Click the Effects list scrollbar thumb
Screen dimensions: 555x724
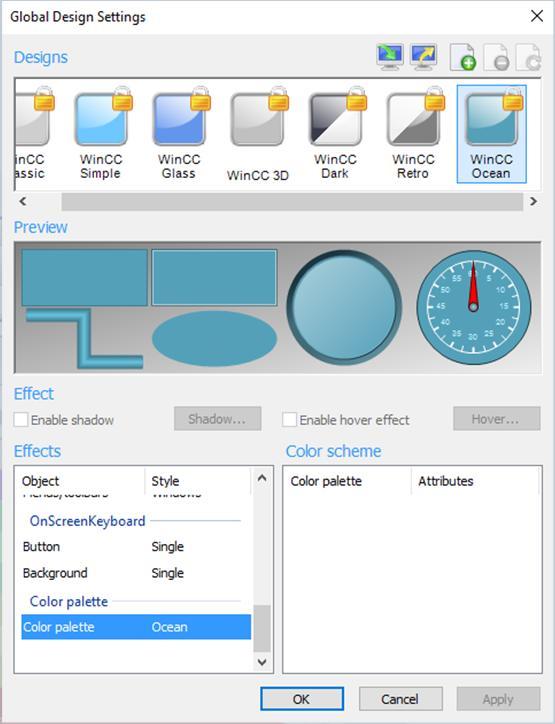pyautogui.click(x=262, y=628)
